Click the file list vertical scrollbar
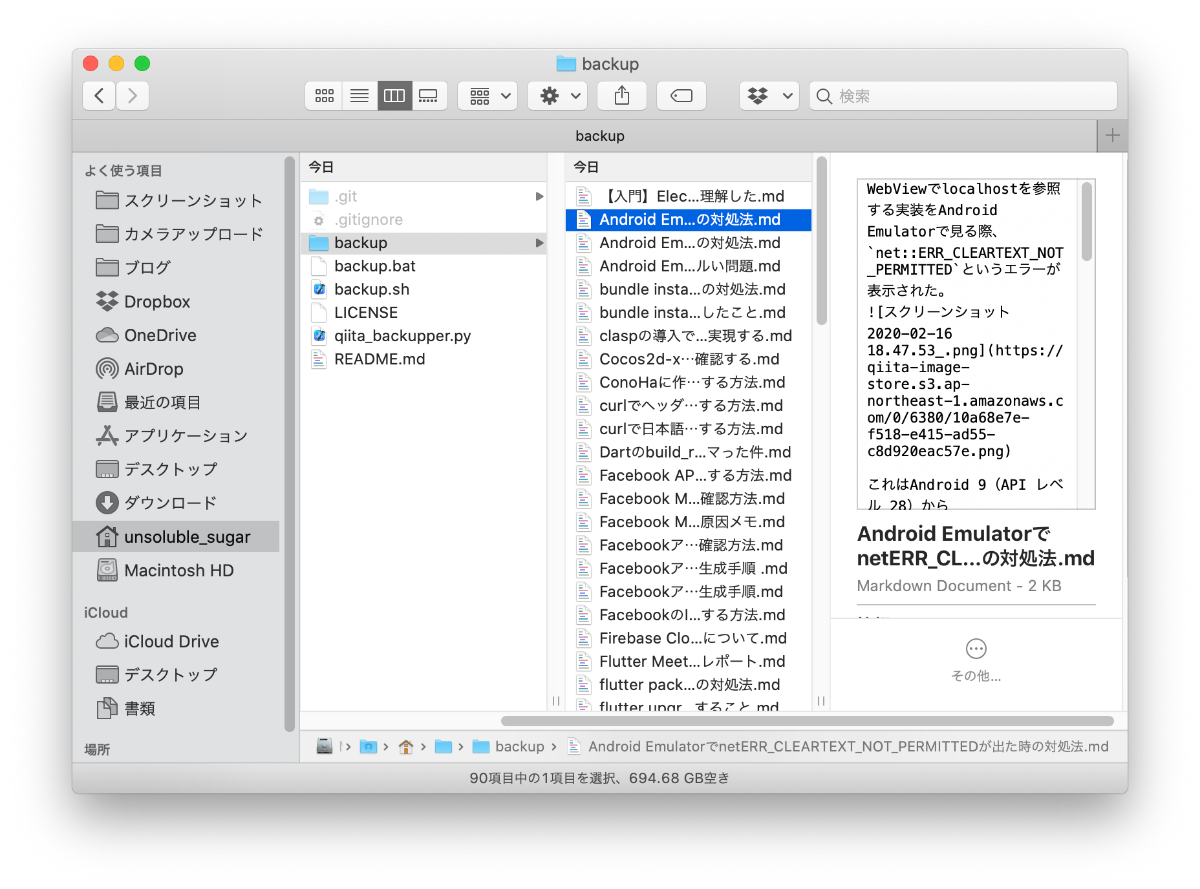 (822, 241)
